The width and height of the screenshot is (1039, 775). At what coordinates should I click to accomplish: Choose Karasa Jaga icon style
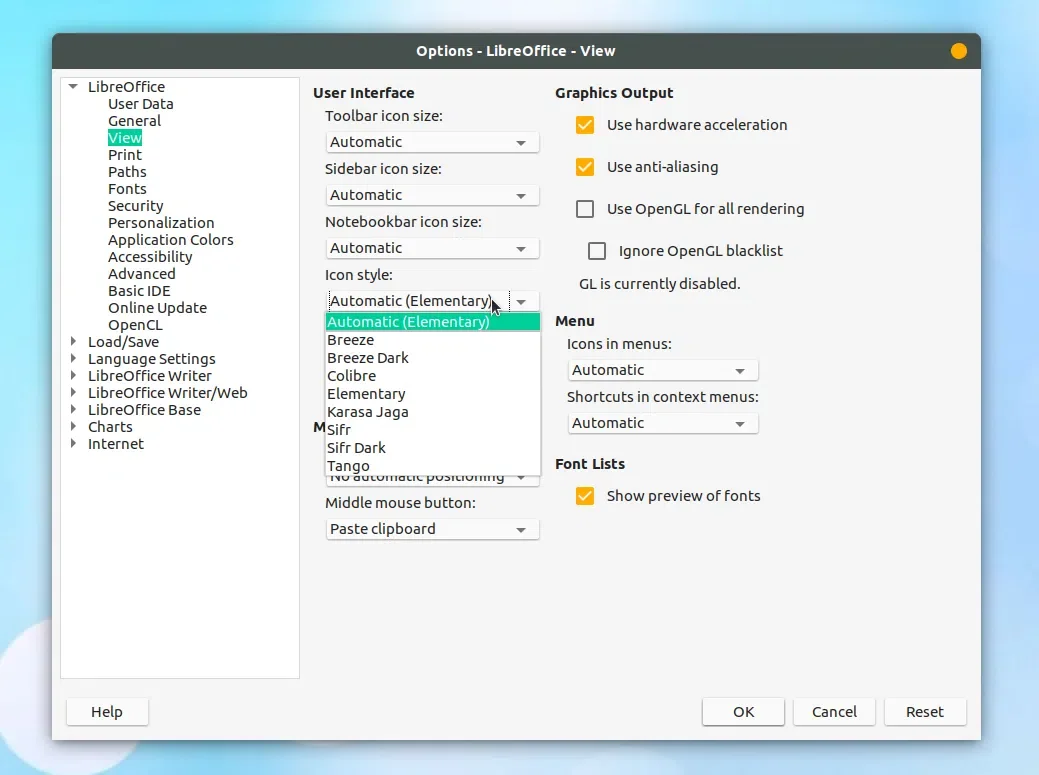[x=433, y=412]
